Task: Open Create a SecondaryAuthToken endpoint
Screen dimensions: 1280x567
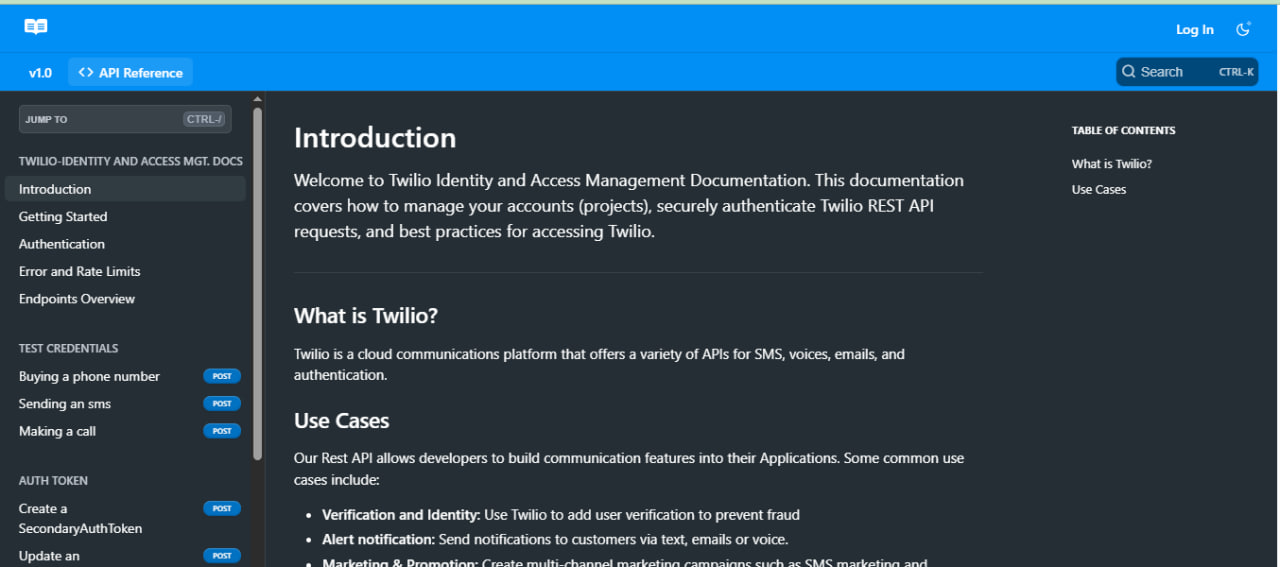Action: click(80, 518)
